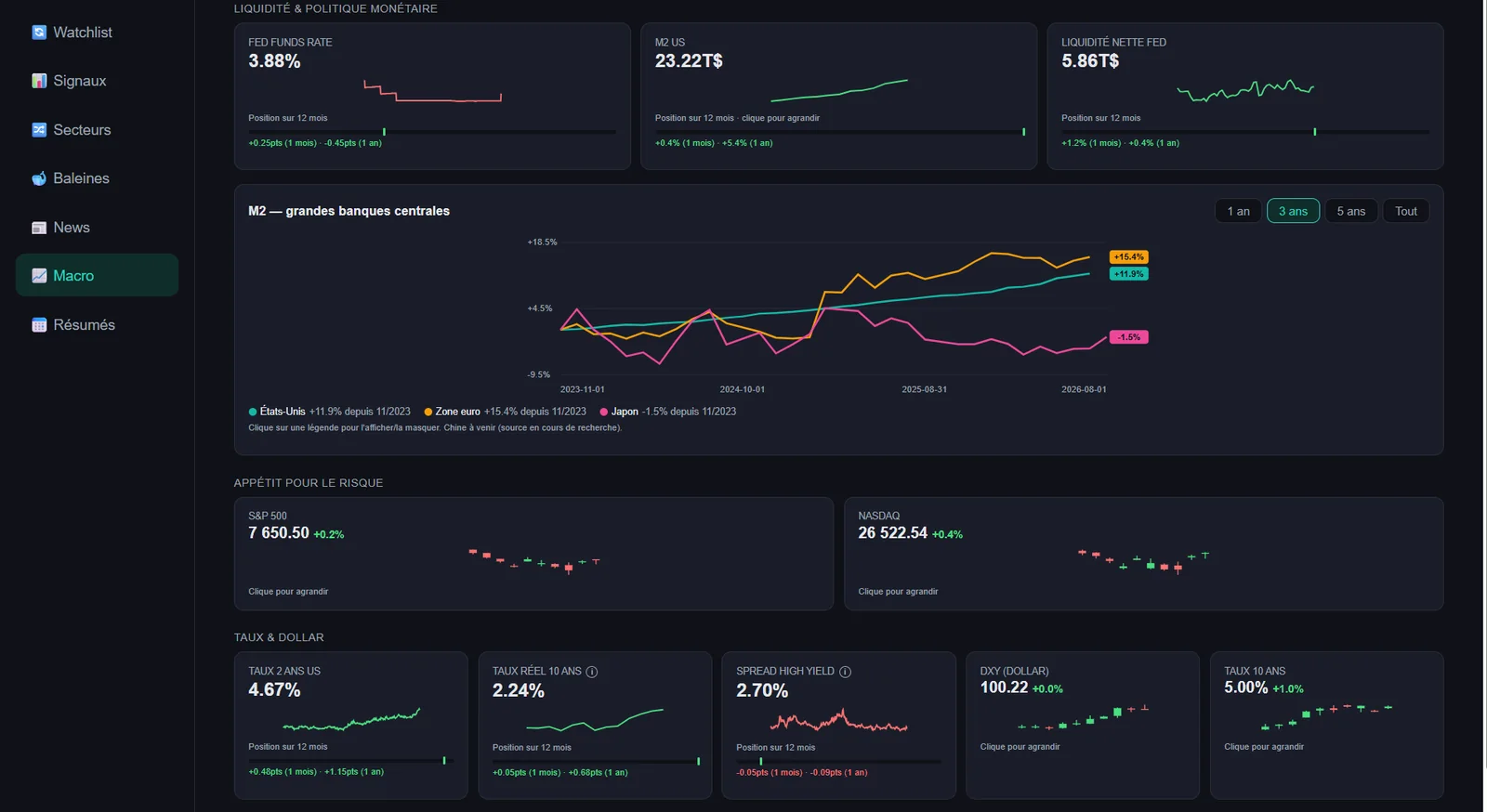
Task: Switch chart range to 5 ans
Action: point(1351,211)
